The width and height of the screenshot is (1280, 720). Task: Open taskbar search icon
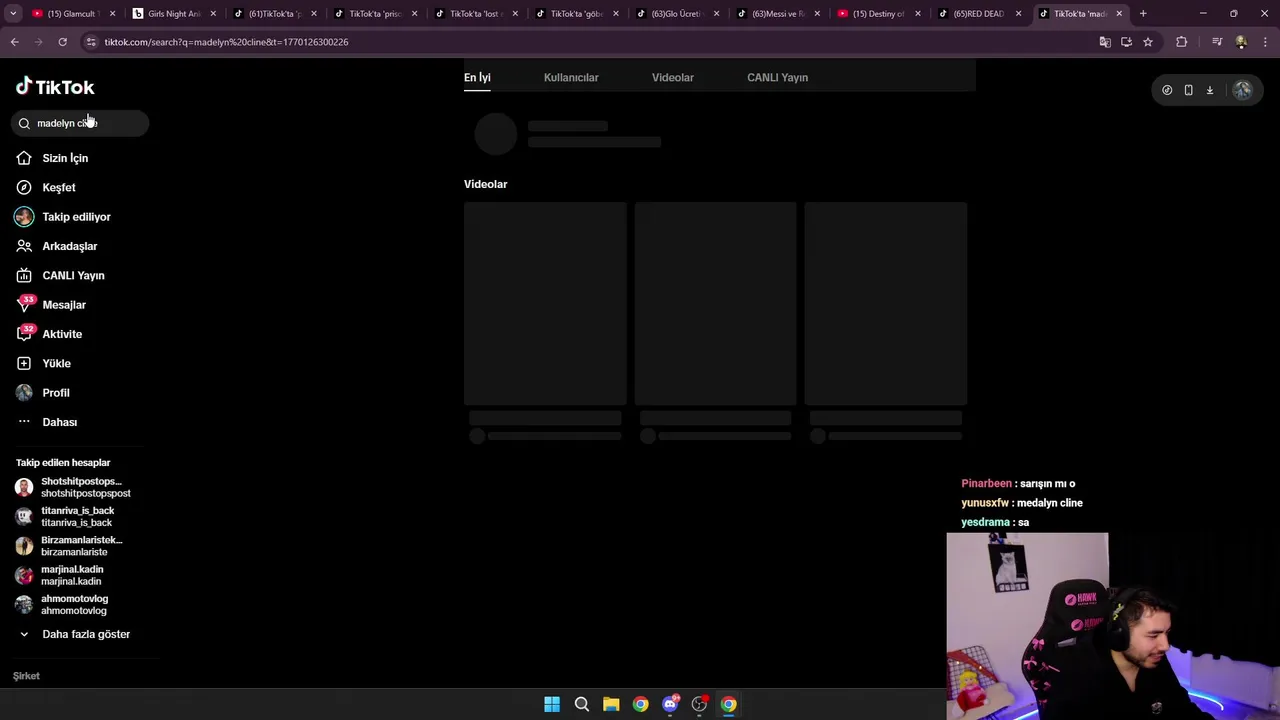coord(581,704)
